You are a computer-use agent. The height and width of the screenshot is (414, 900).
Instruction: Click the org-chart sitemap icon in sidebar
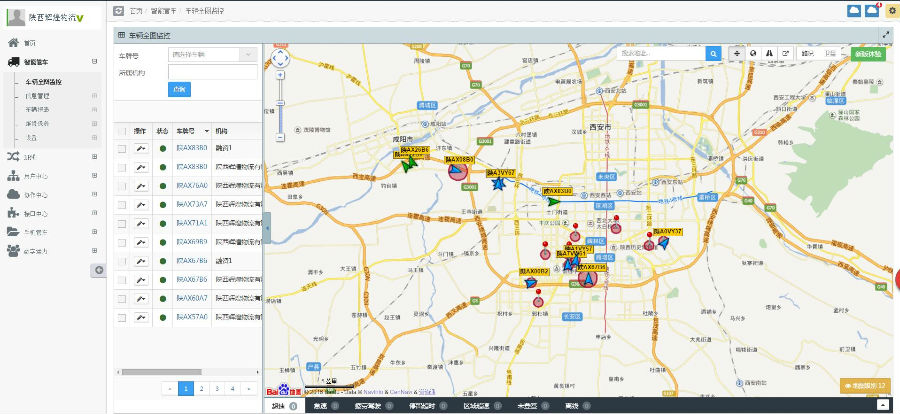(x=13, y=176)
